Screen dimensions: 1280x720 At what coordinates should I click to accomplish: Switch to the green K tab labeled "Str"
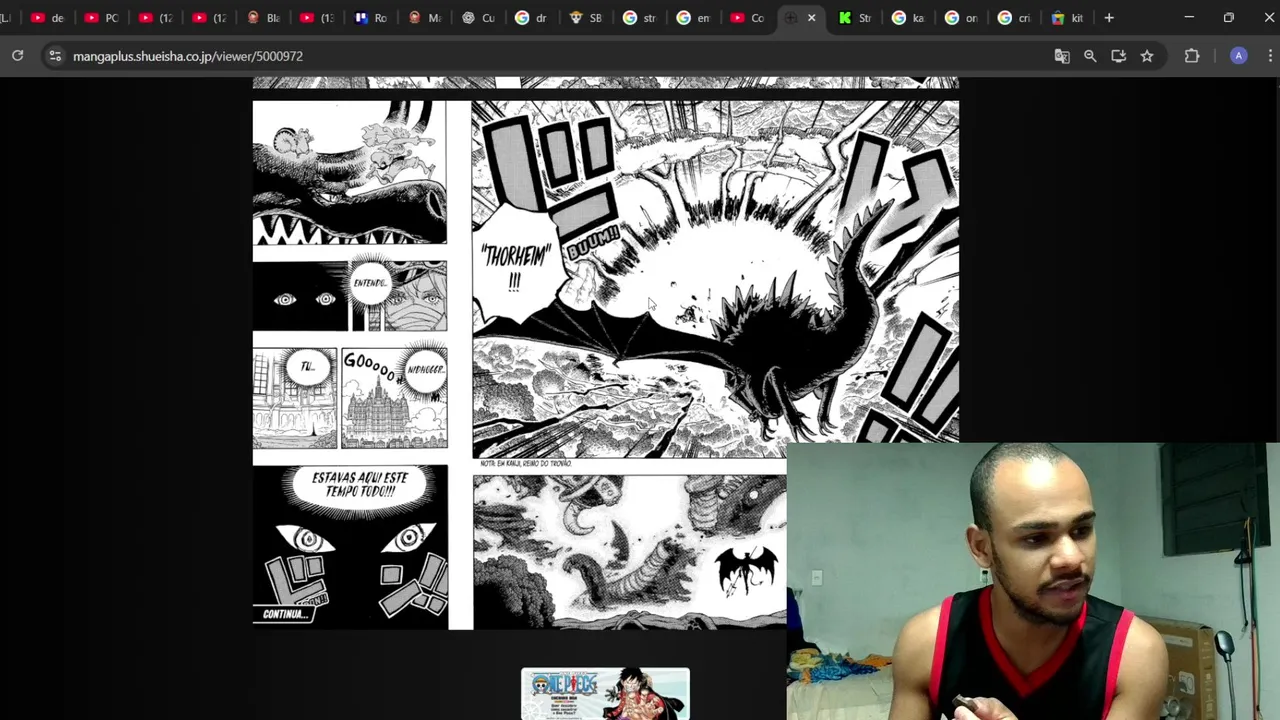[856, 18]
